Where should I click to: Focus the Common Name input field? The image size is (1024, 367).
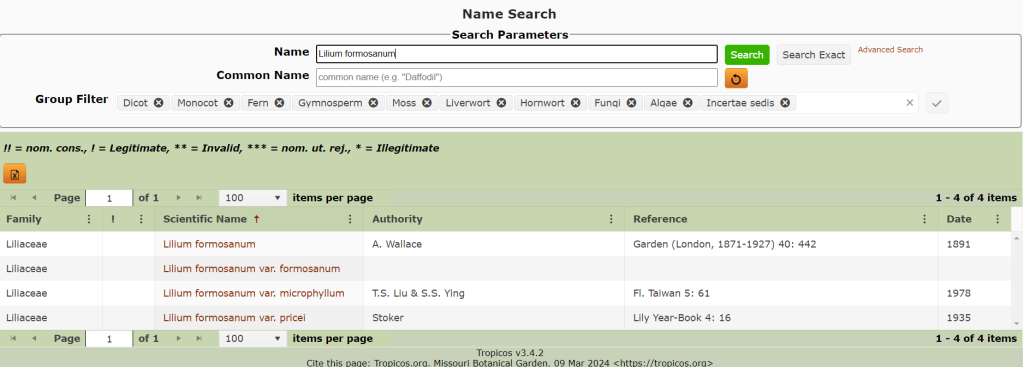click(x=517, y=77)
